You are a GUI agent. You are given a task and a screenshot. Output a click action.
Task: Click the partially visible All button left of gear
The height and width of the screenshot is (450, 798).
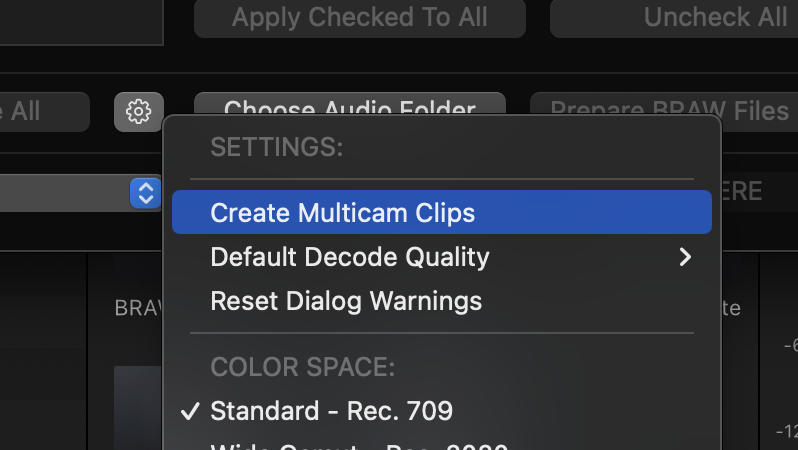(x=45, y=111)
